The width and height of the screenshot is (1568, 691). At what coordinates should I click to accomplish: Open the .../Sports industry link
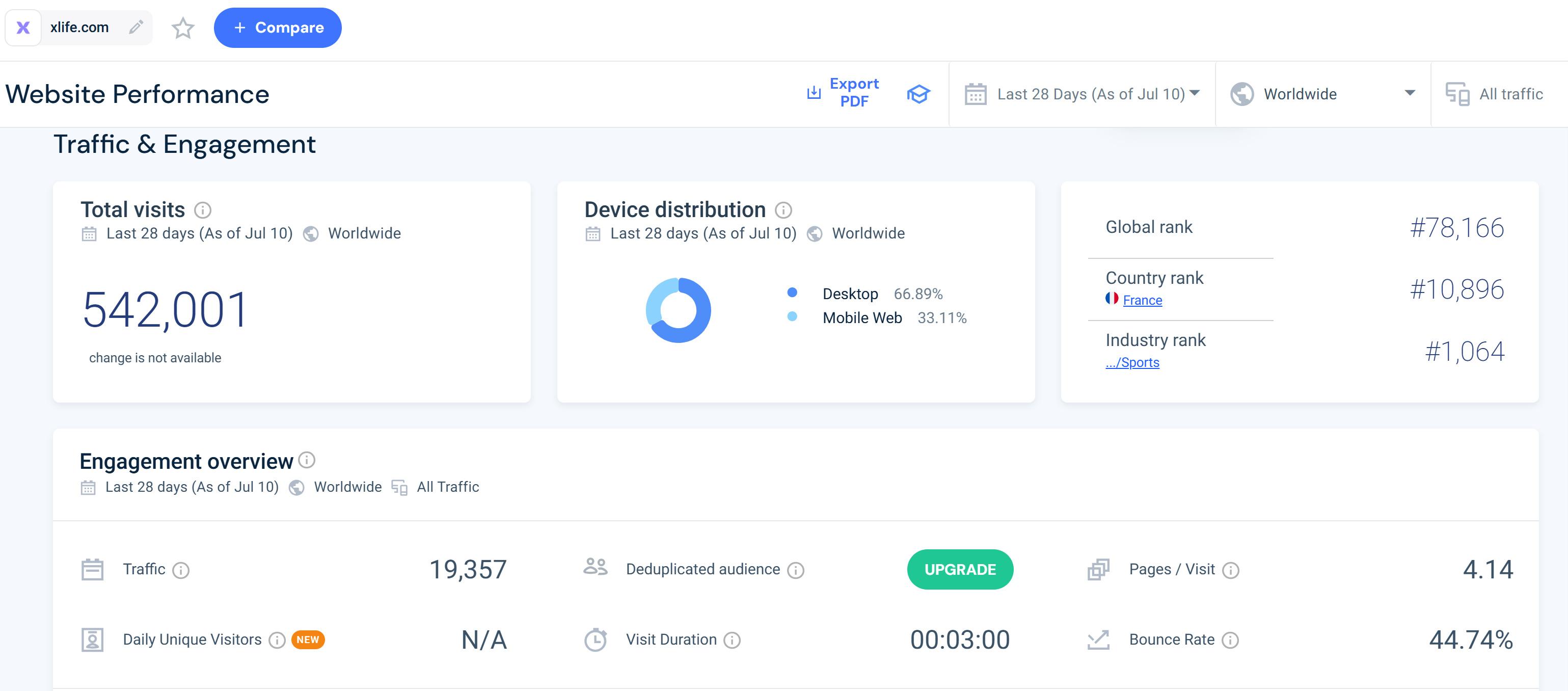tap(1132, 362)
